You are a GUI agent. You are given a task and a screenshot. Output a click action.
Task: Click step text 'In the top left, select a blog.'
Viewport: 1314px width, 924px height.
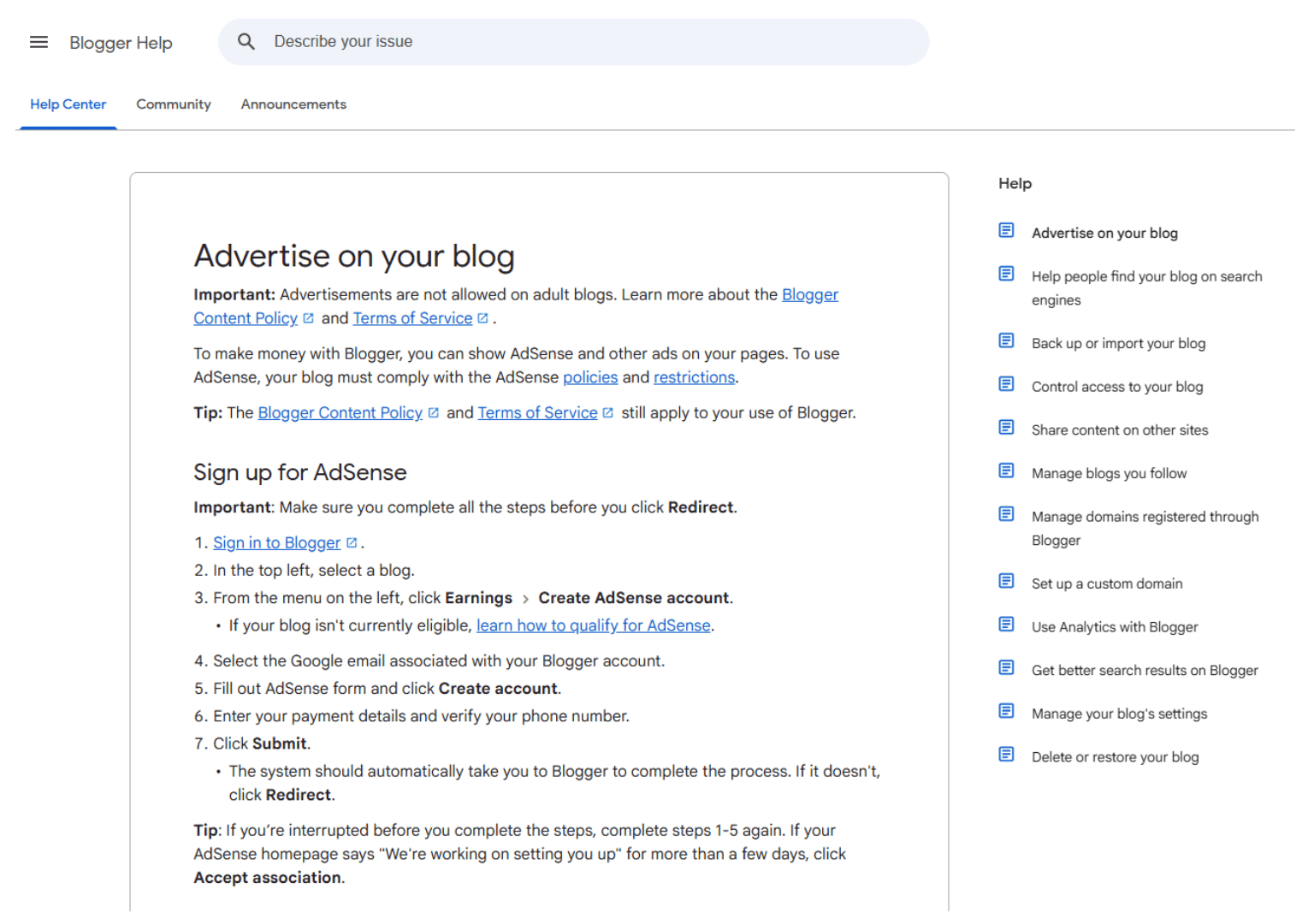pos(314,571)
